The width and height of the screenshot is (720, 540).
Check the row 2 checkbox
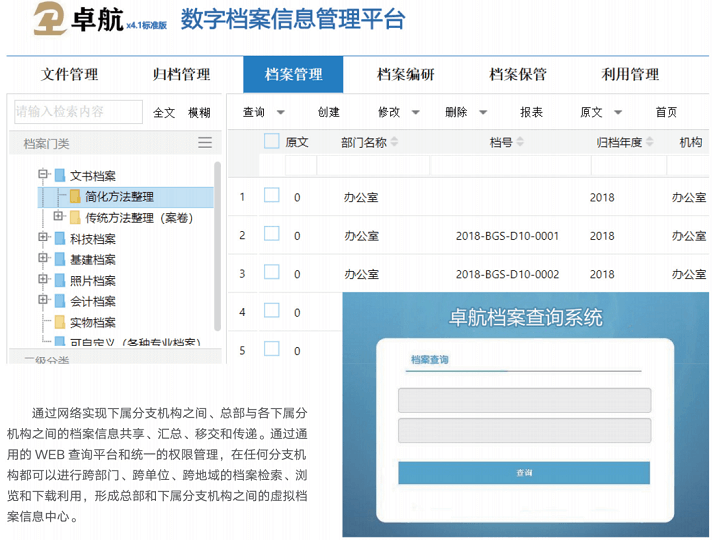(271, 234)
